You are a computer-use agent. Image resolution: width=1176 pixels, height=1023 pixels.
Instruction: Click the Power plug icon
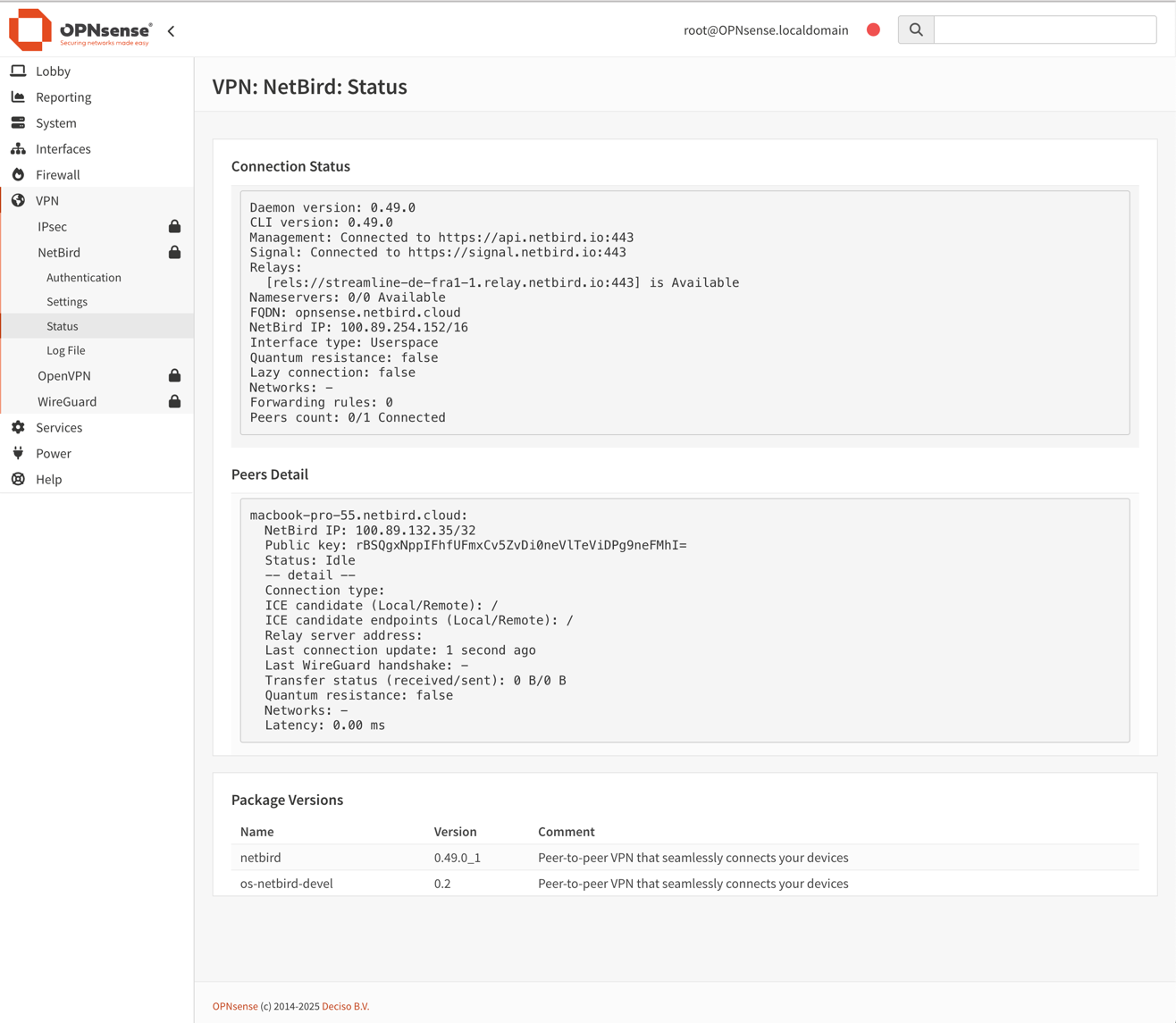18,454
